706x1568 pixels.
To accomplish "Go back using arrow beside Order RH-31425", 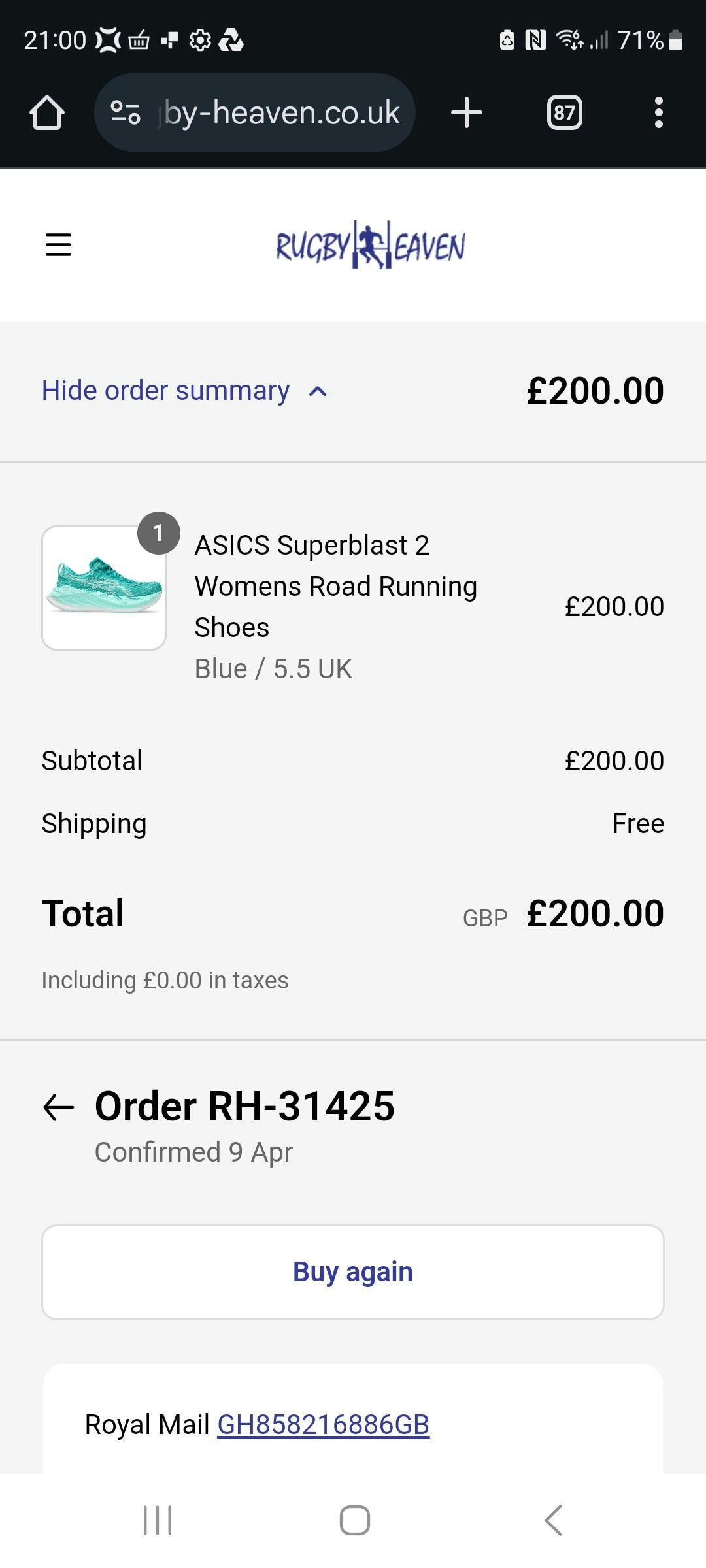I will (59, 1107).
